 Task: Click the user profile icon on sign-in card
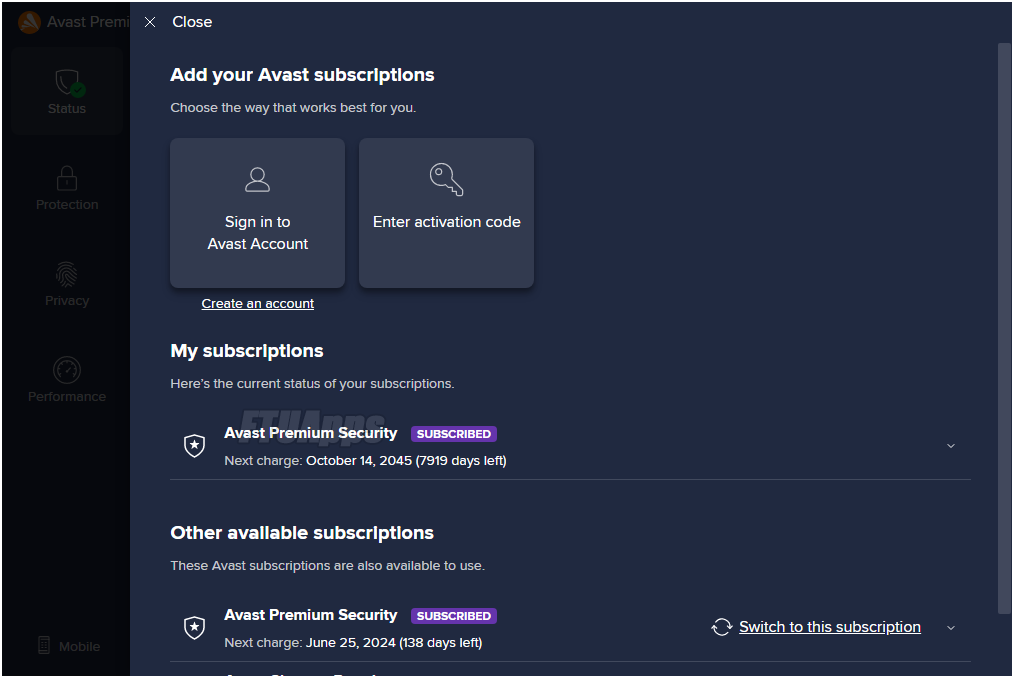[257, 180]
